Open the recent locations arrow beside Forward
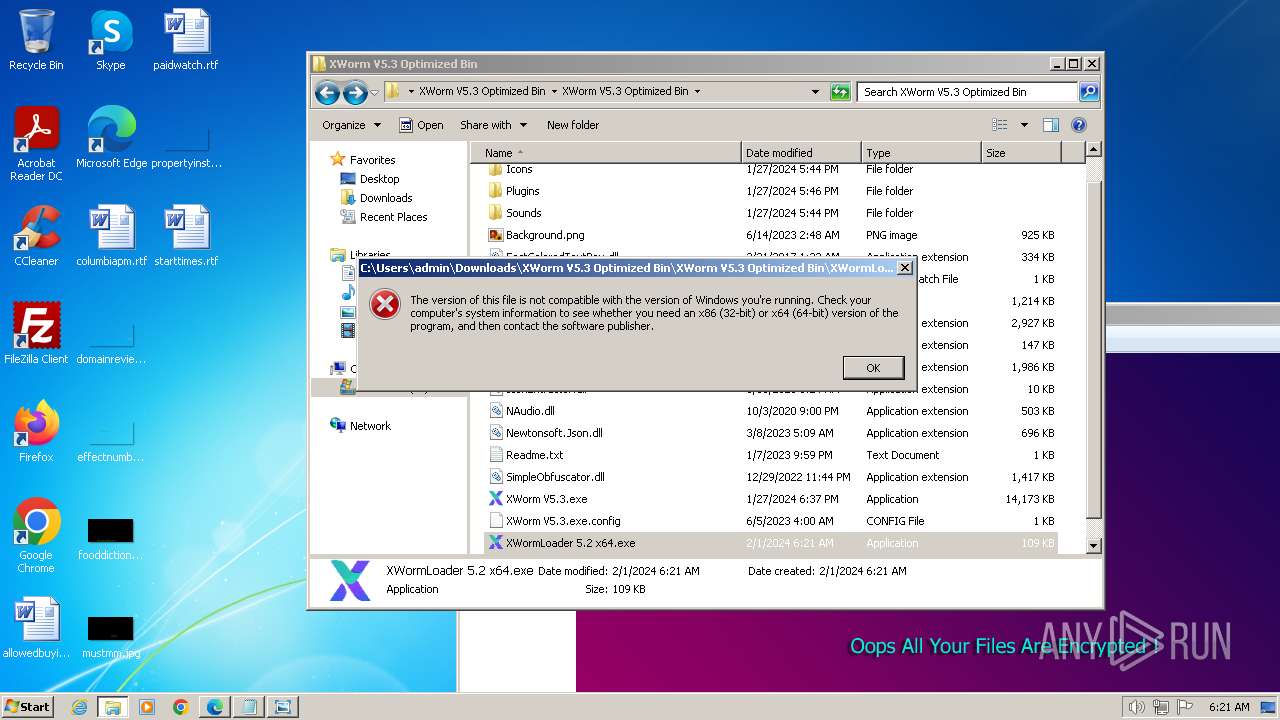 coord(374,92)
